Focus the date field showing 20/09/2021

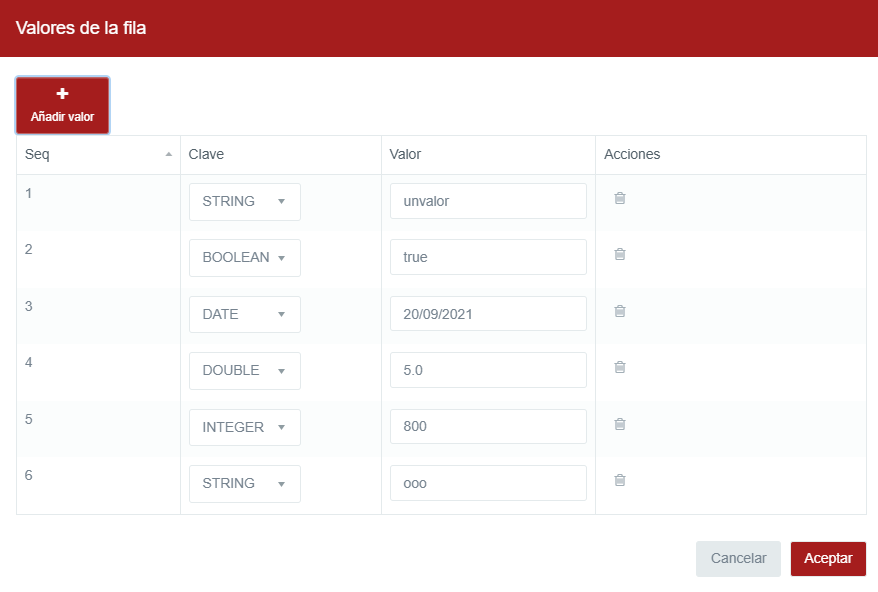tap(488, 314)
